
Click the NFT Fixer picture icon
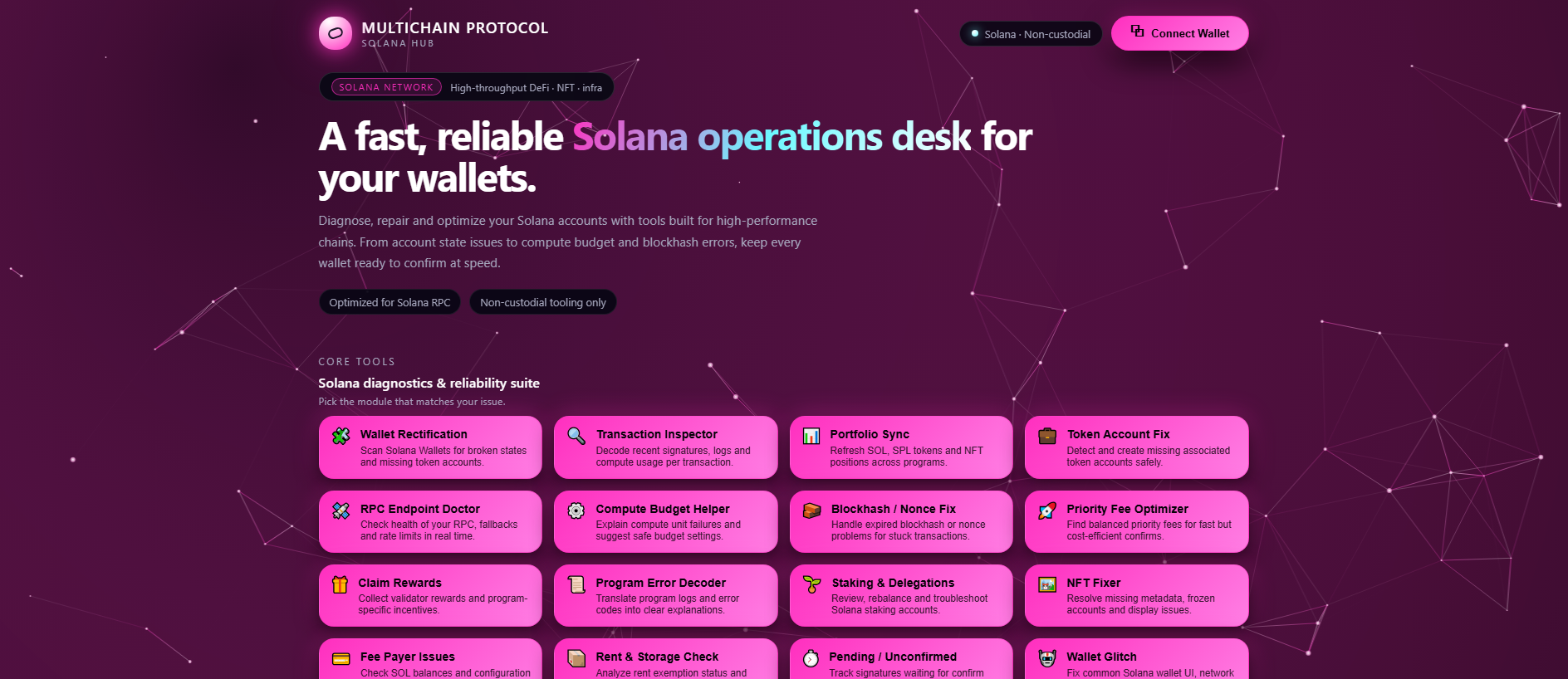click(x=1047, y=584)
